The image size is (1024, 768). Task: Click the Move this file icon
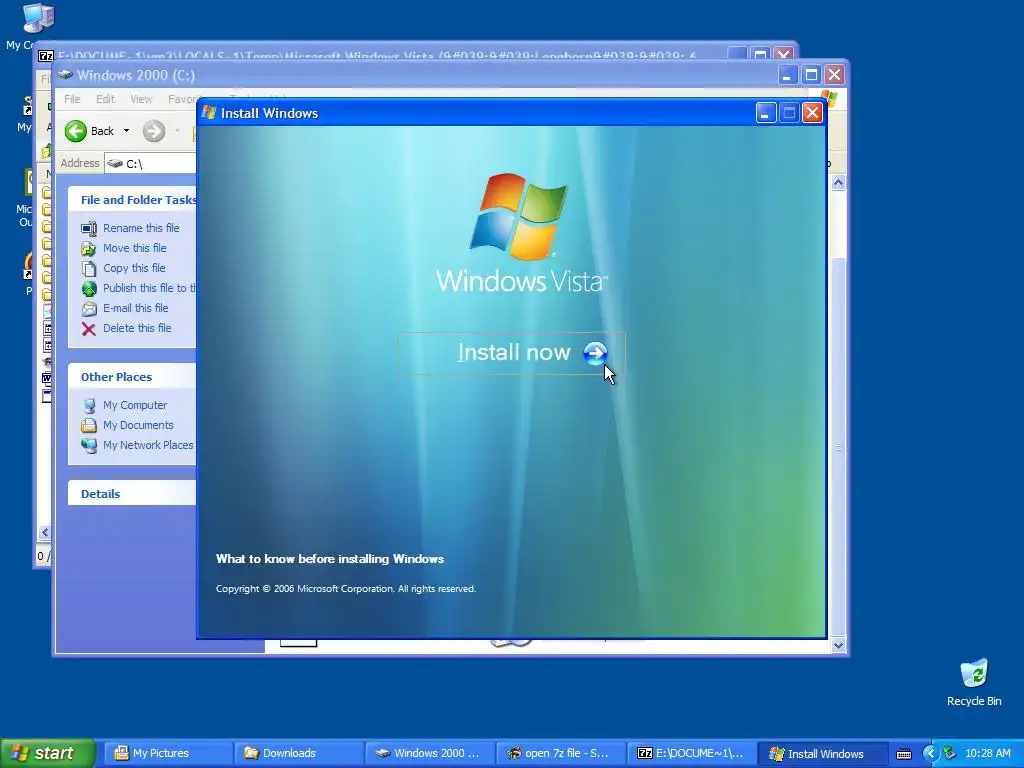(89, 249)
